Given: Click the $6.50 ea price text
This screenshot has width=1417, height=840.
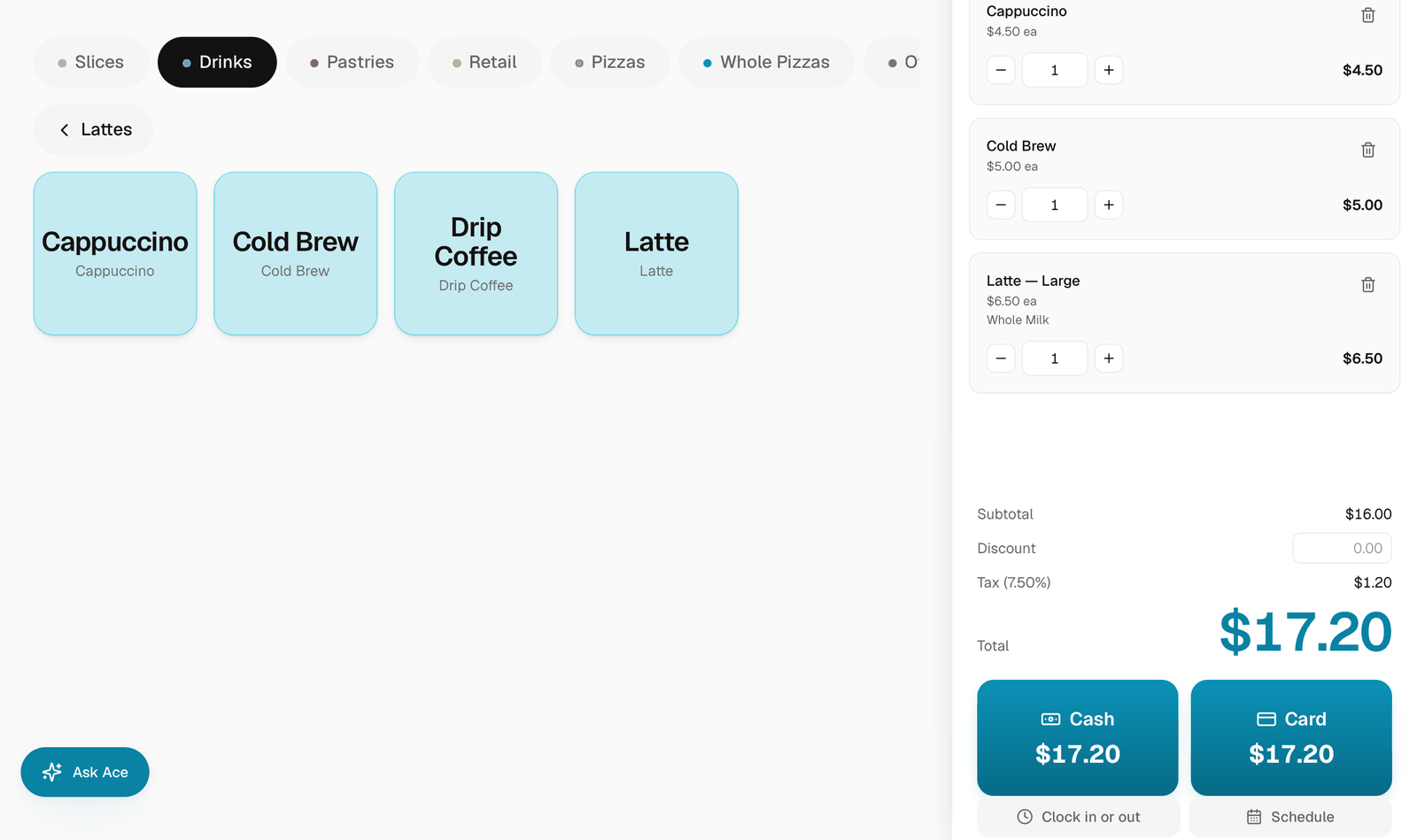Looking at the screenshot, I should (1011, 301).
